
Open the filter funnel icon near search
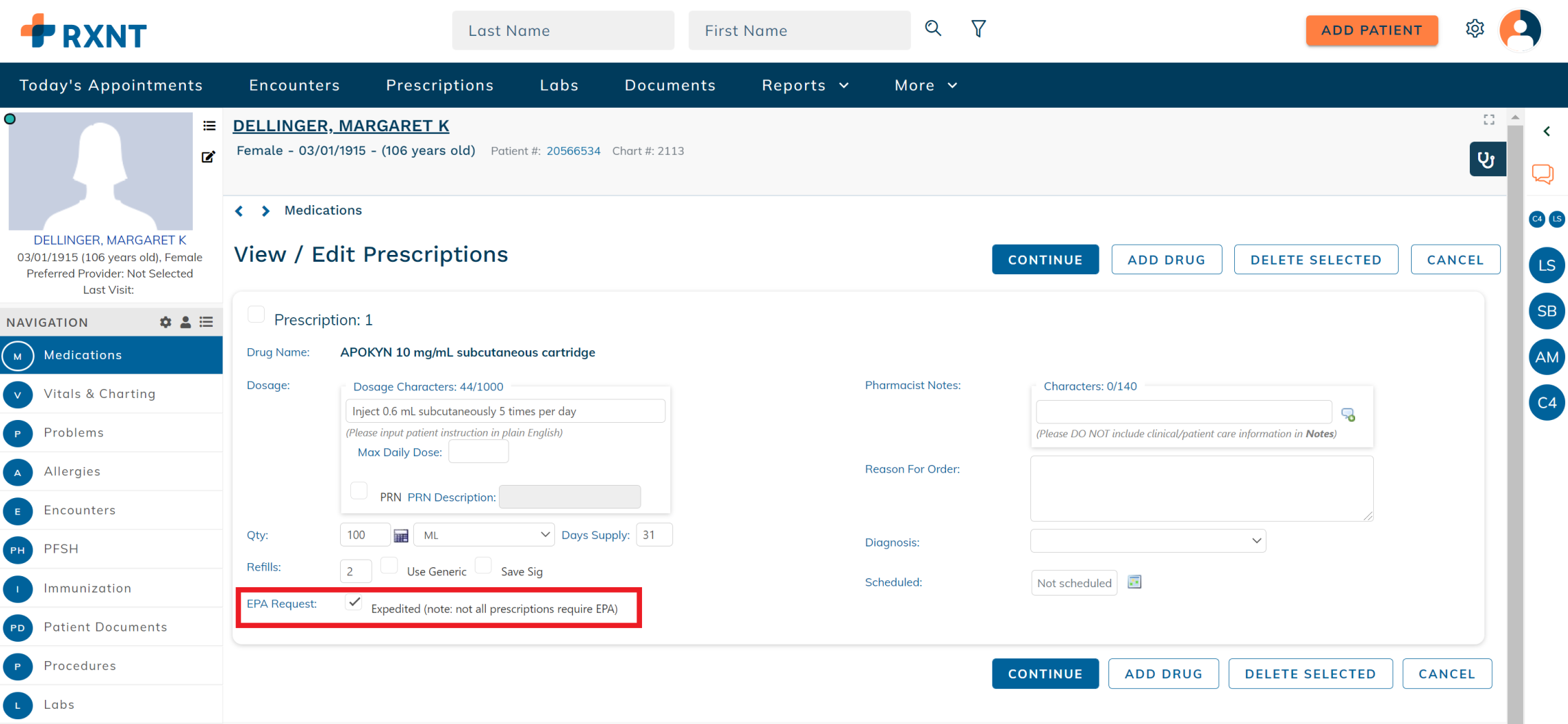[978, 28]
